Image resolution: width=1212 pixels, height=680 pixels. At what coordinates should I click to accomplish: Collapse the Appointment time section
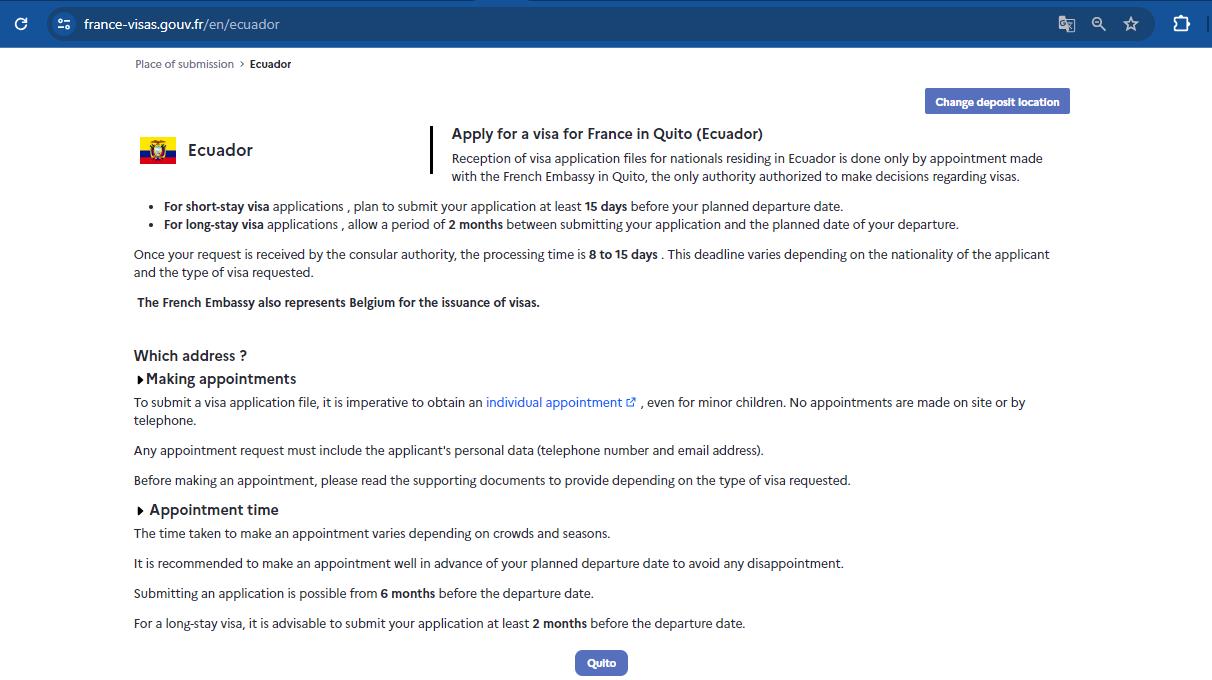click(140, 511)
